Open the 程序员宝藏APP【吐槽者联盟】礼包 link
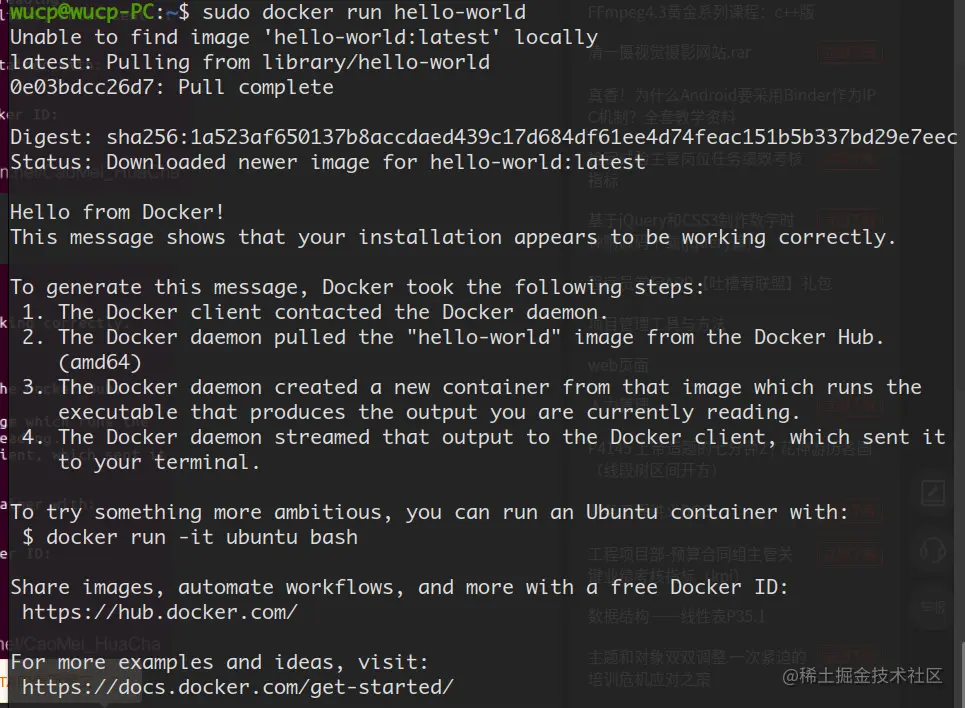This screenshot has height=708, width=965. tap(709, 284)
